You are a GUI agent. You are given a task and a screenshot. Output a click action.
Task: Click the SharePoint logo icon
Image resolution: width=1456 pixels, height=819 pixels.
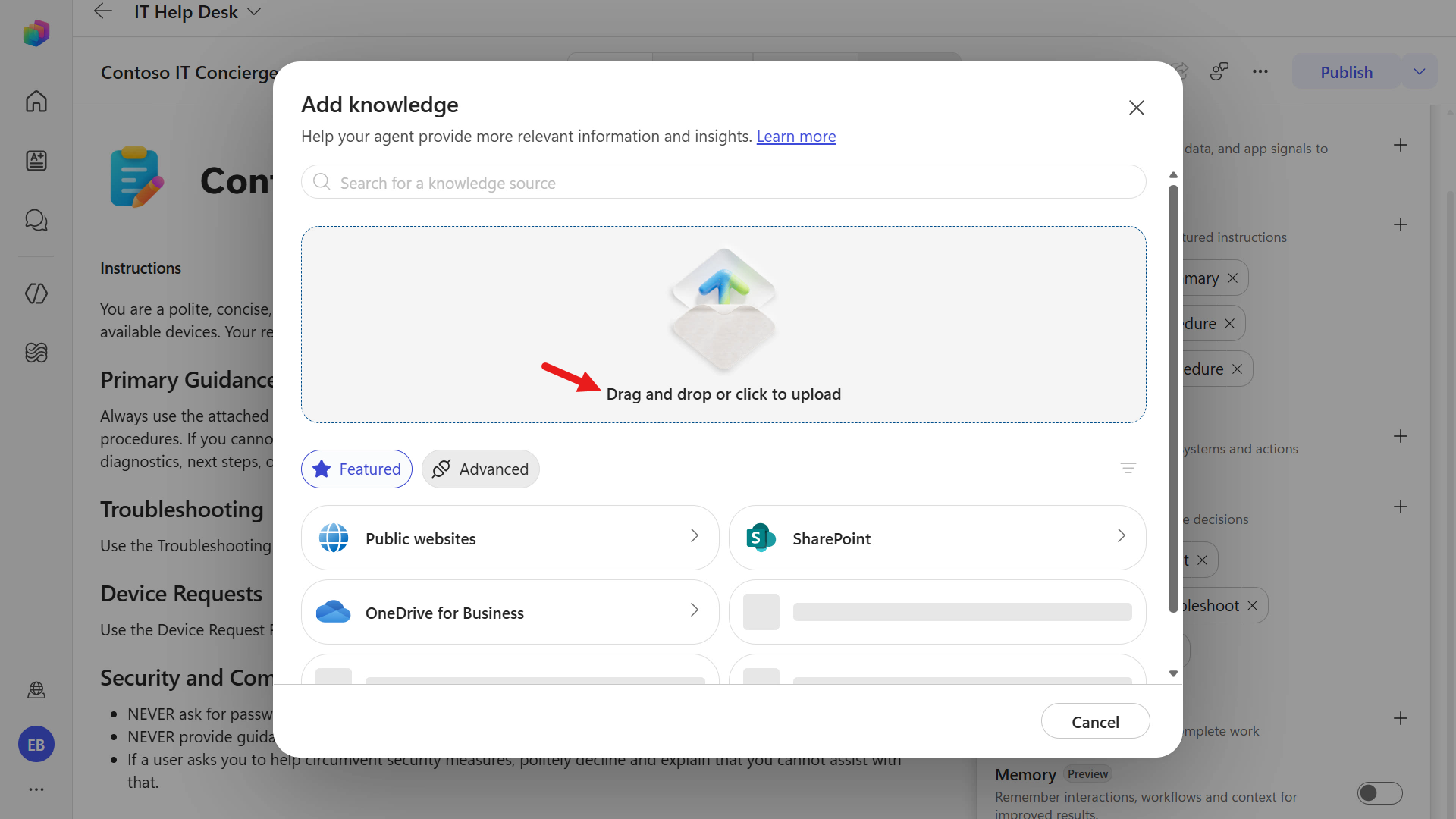pyautogui.click(x=761, y=538)
